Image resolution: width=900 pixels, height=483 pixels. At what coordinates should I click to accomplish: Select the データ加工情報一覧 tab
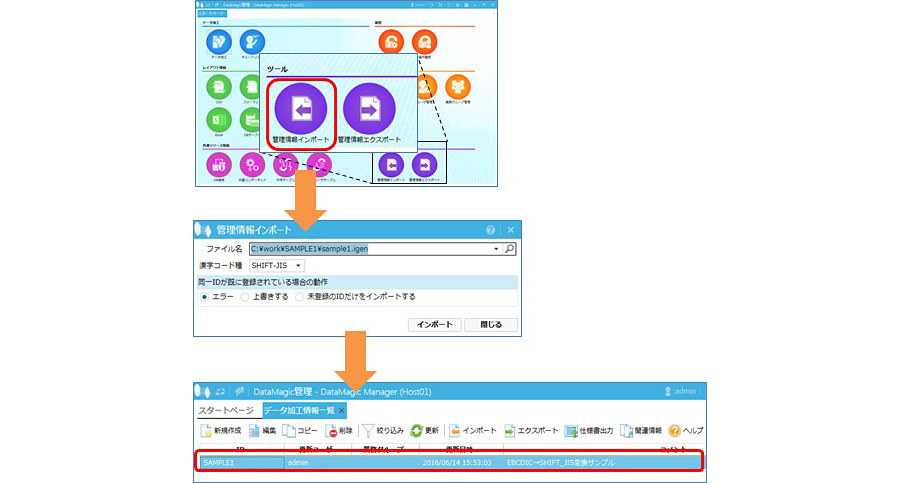coord(299,410)
